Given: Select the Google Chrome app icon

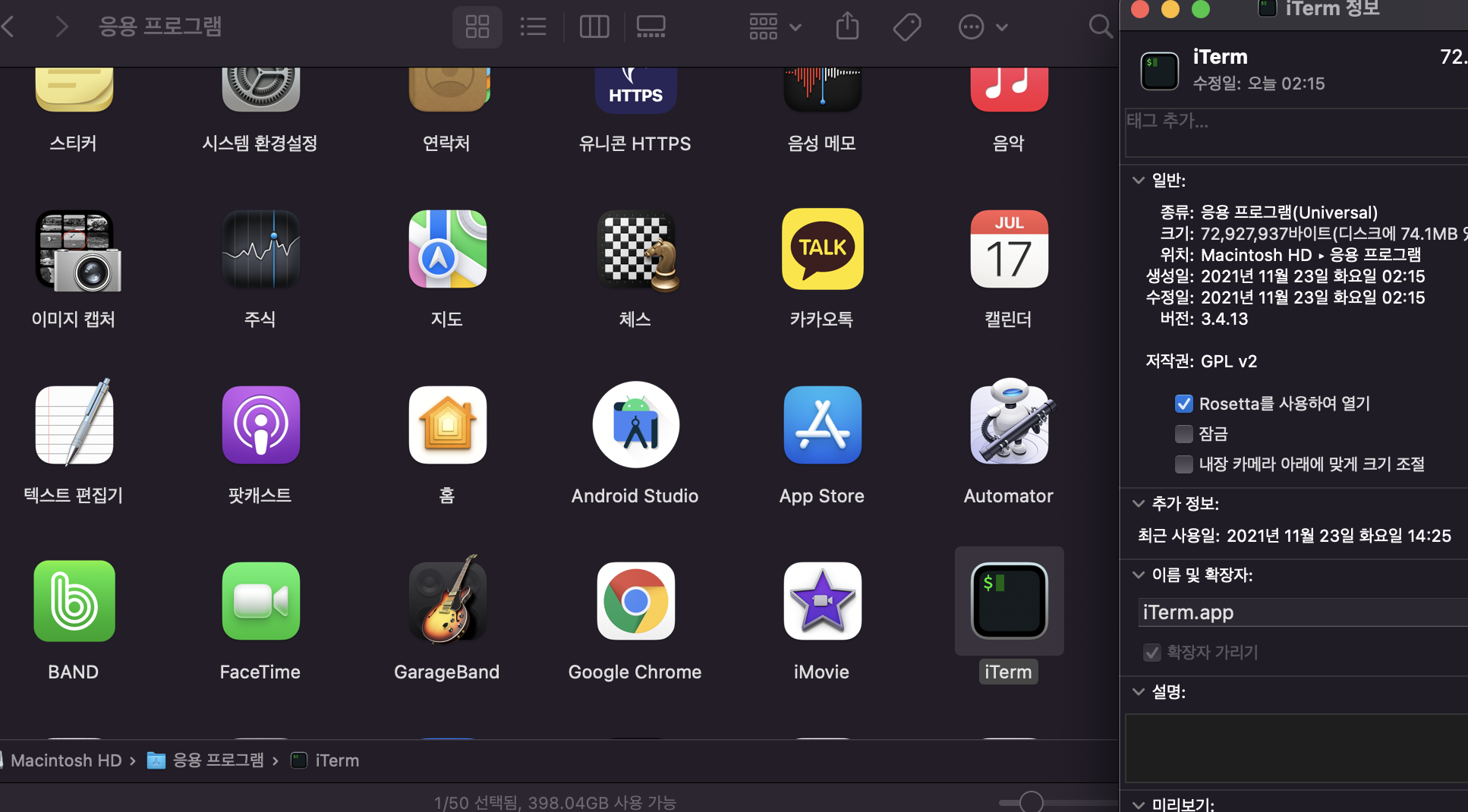Looking at the screenshot, I should (x=636, y=601).
